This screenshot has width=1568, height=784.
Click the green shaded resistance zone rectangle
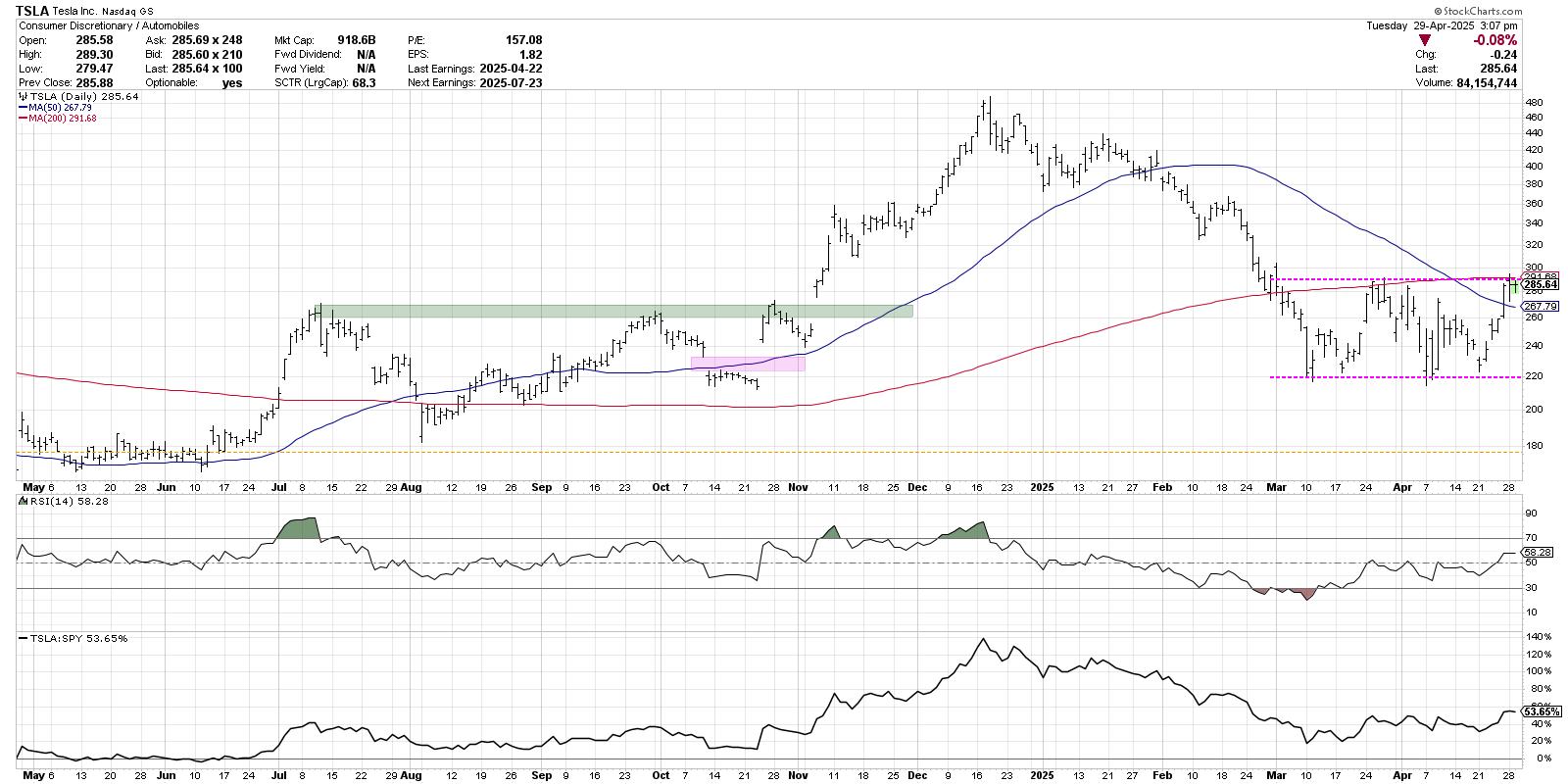click(x=615, y=311)
